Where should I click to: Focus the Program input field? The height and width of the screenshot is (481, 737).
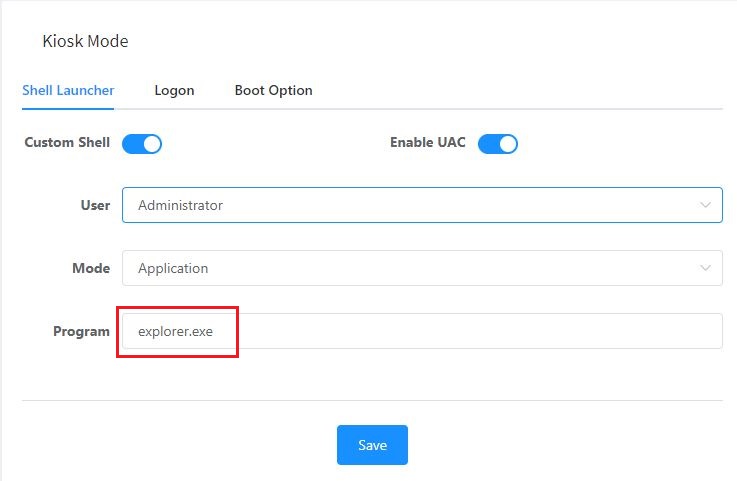tap(450, 331)
